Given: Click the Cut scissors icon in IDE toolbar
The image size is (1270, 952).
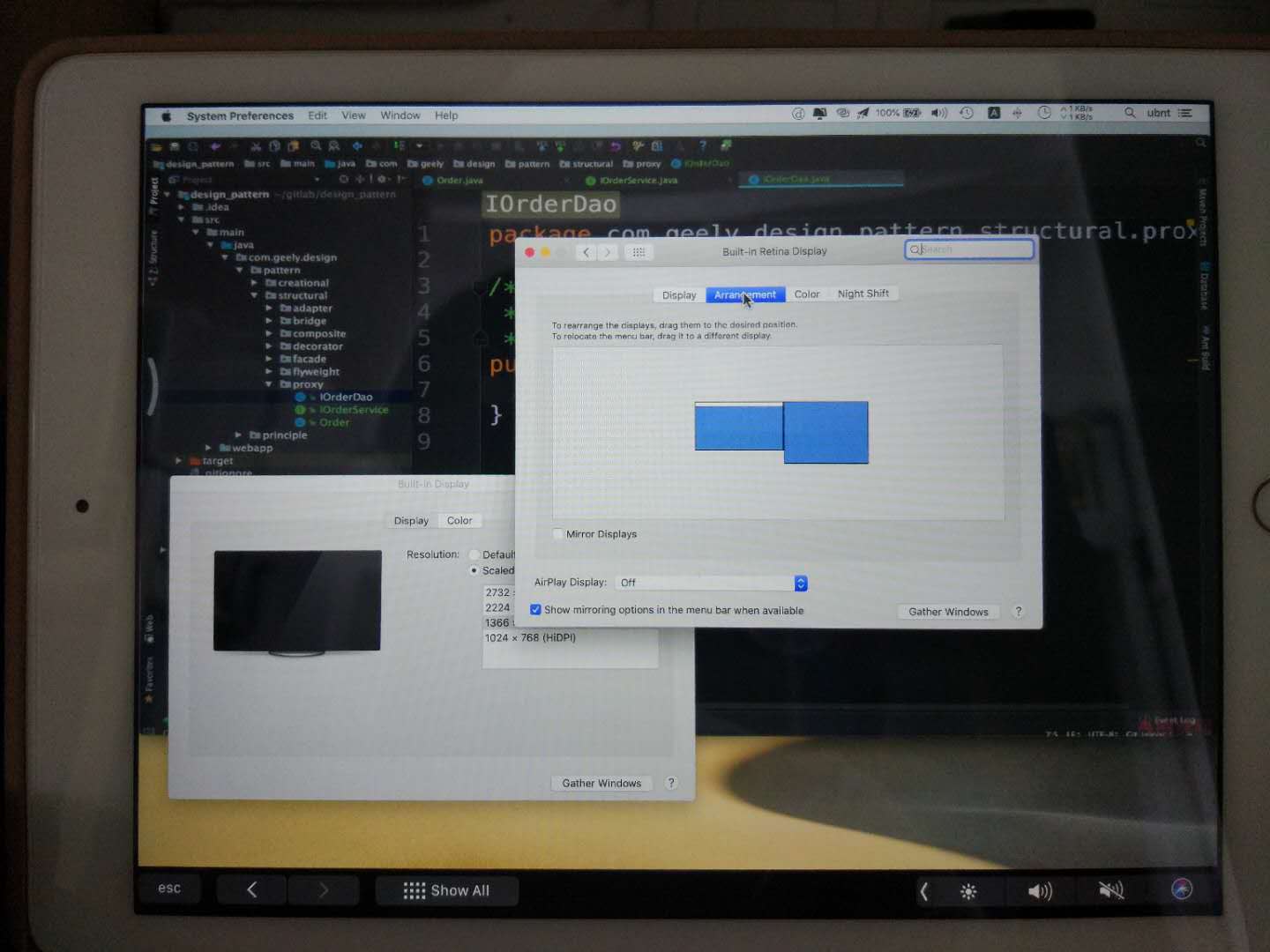Looking at the screenshot, I should coord(256,146).
